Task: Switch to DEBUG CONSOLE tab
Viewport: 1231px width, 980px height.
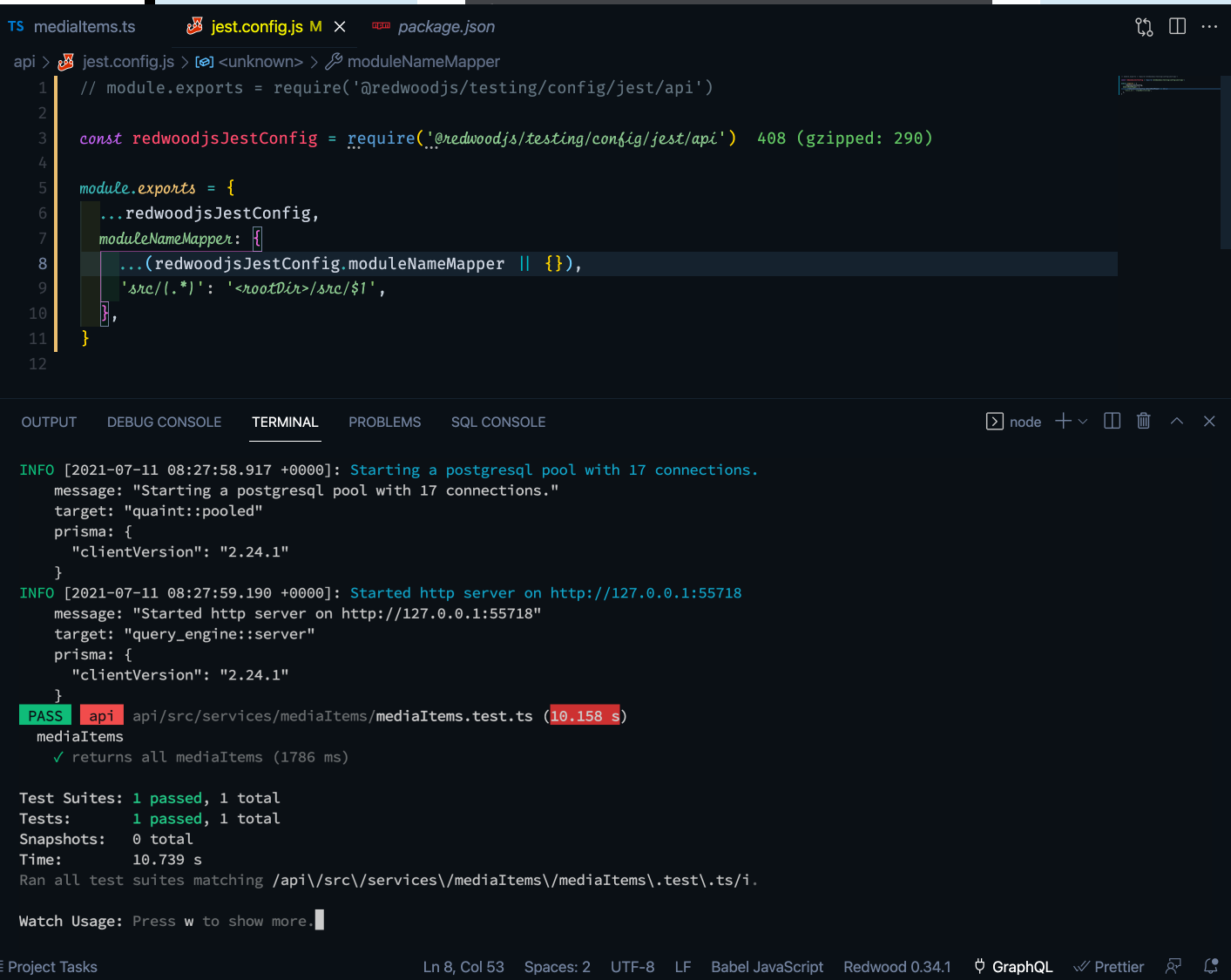Action: [x=164, y=422]
